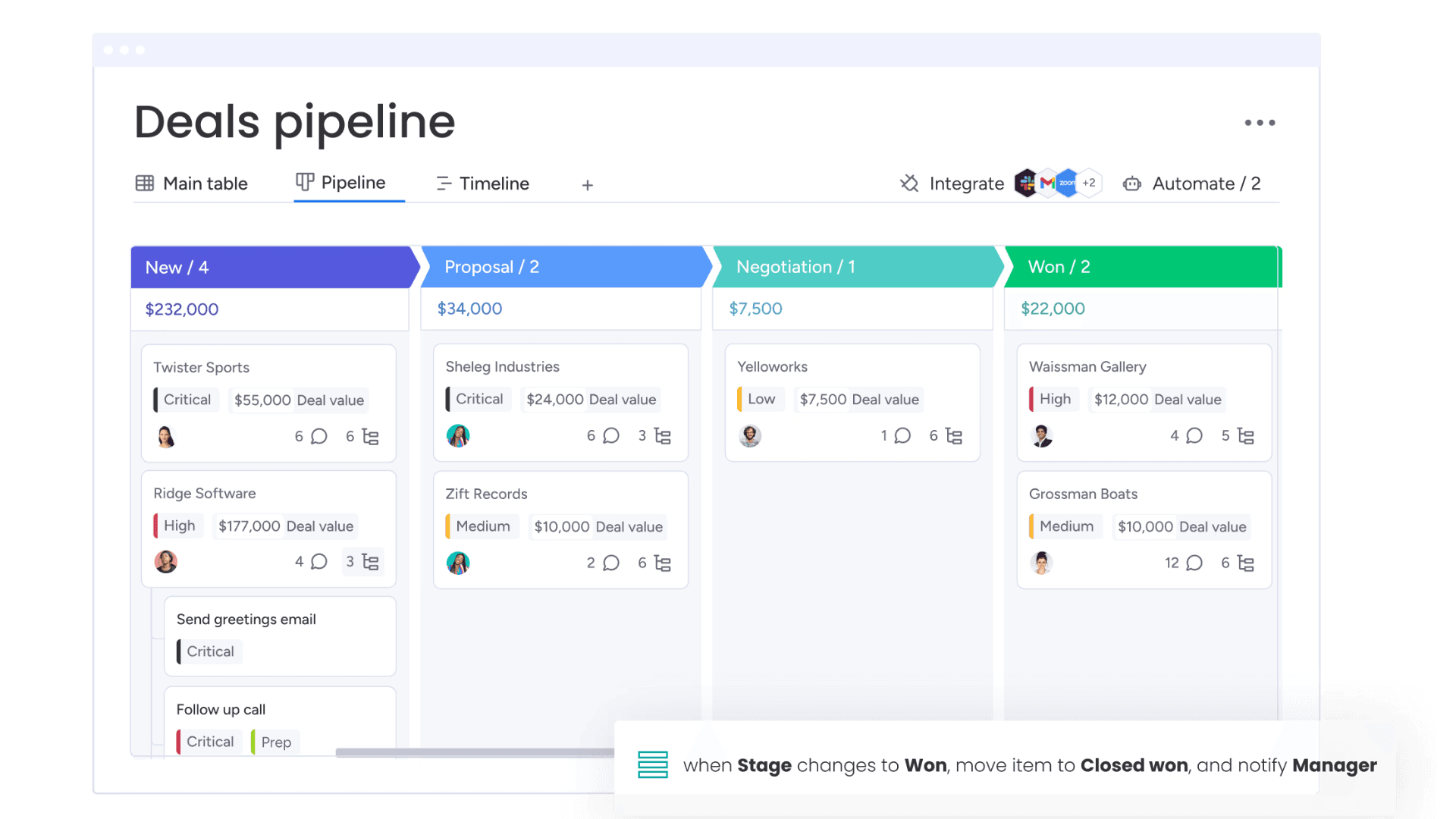Click the automation recipe icon in banner
Image resolution: width=1456 pixels, height=819 pixels.
651,764
